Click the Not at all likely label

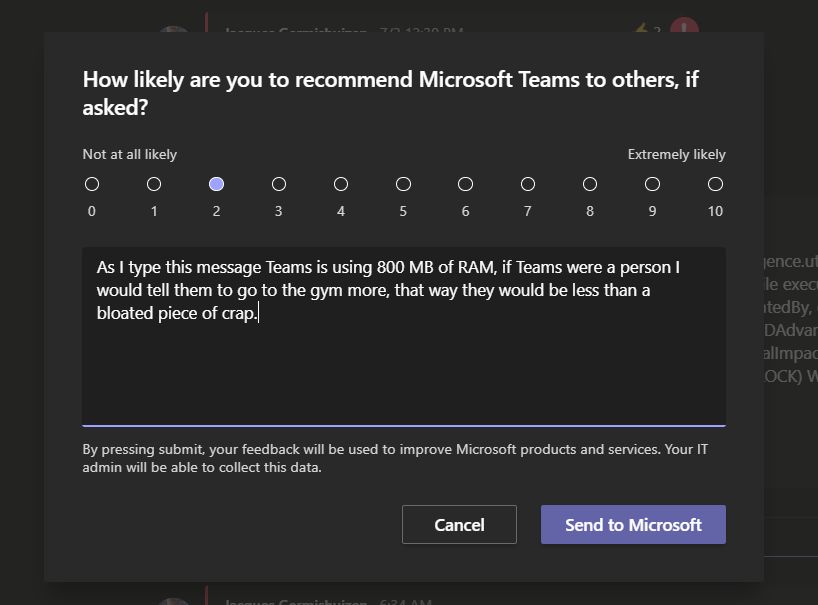coord(128,154)
